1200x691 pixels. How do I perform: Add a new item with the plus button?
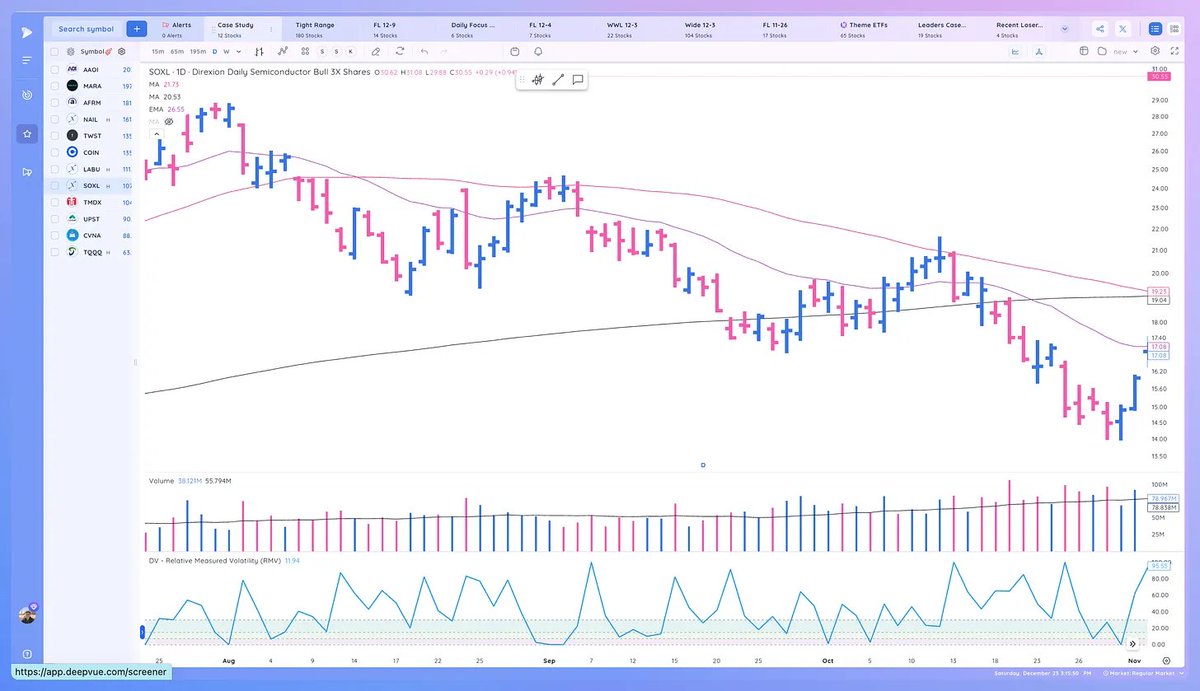pyautogui.click(x=137, y=29)
